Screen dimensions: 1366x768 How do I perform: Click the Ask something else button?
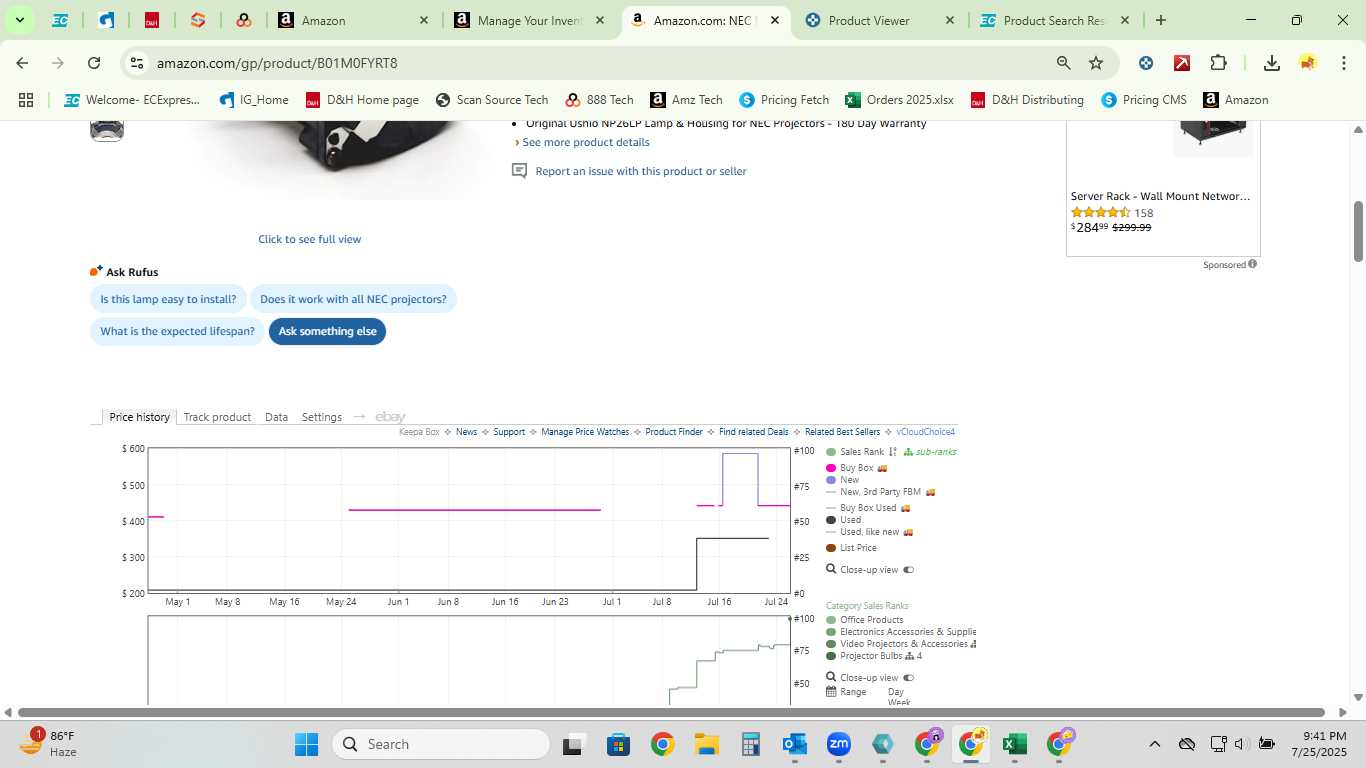click(327, 331)
